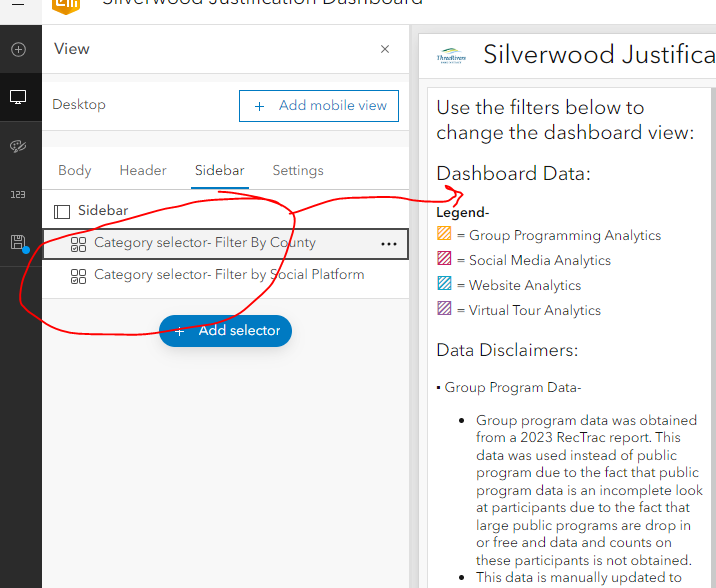
Task: Click the Add element plus icon
Action: [x=18, y=49]
